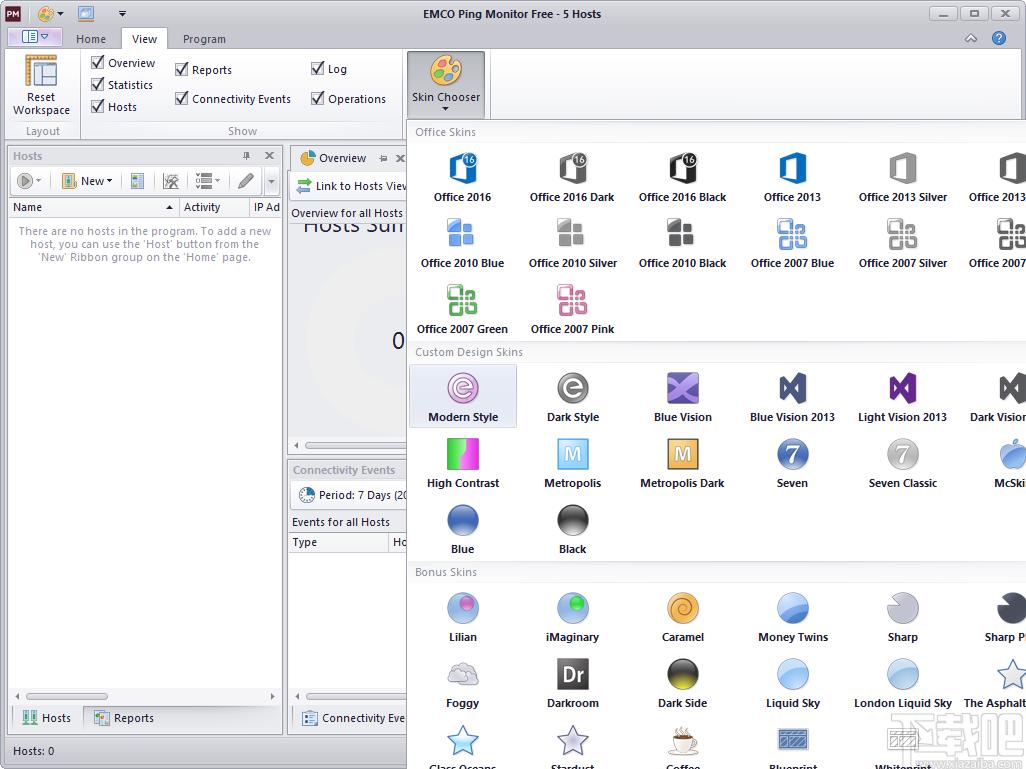This screenshot has height=769, width=1026.
Task: Open the Connectivity Events bottom tab
Action: click(x=353, y=718)
